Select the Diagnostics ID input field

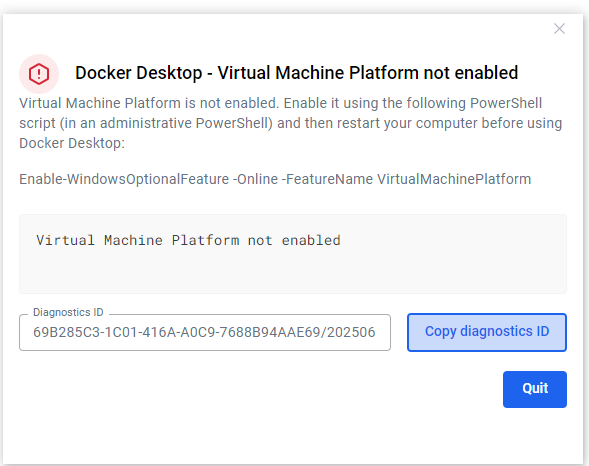pyautogui.click(x=205, y=332)
